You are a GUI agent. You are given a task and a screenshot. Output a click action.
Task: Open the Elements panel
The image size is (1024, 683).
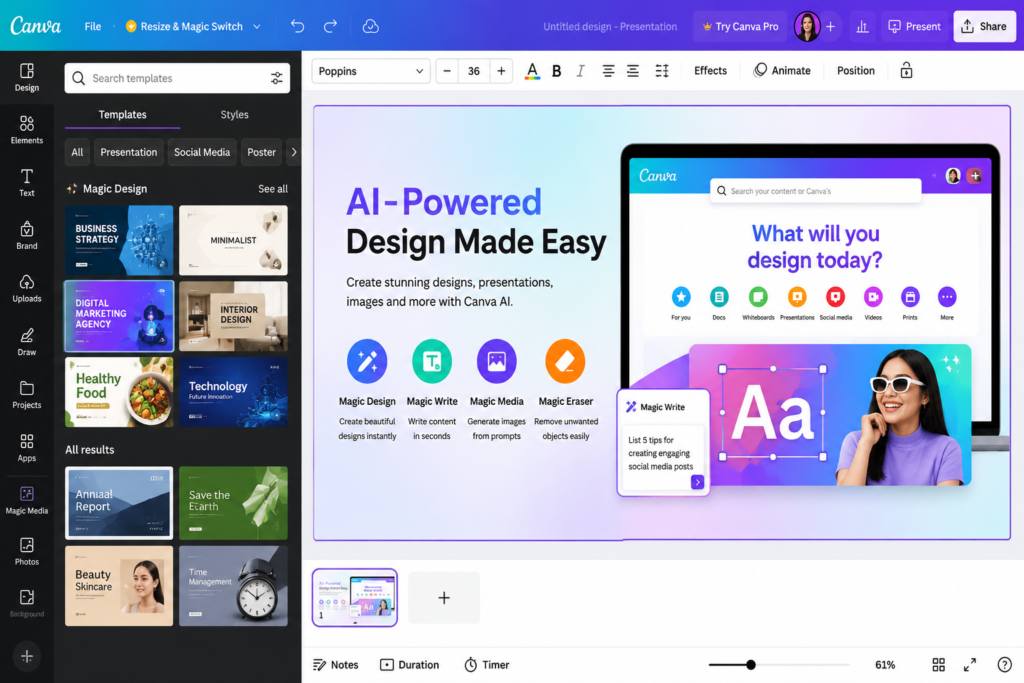(27, 130)
